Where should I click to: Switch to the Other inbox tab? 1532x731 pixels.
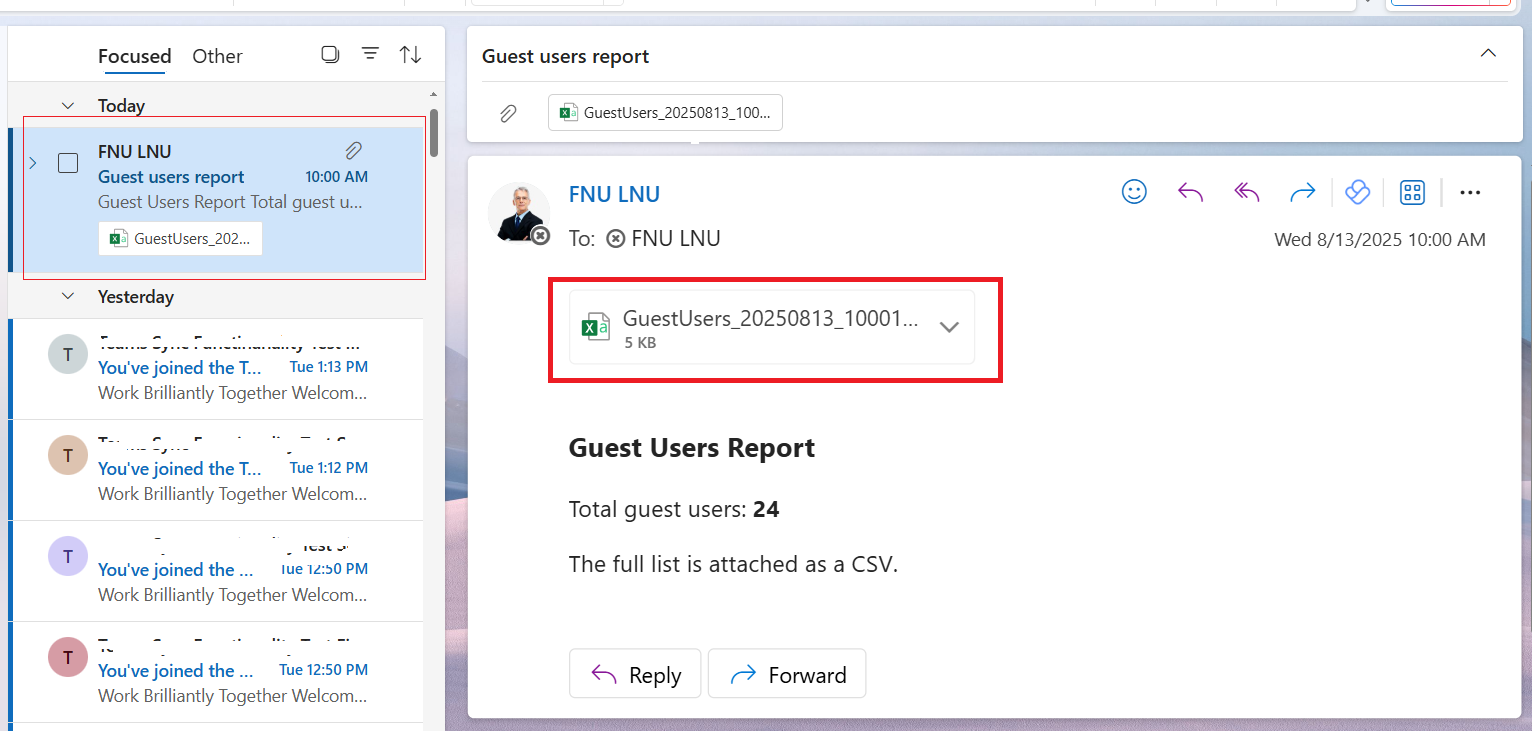[x=217, y=56]
